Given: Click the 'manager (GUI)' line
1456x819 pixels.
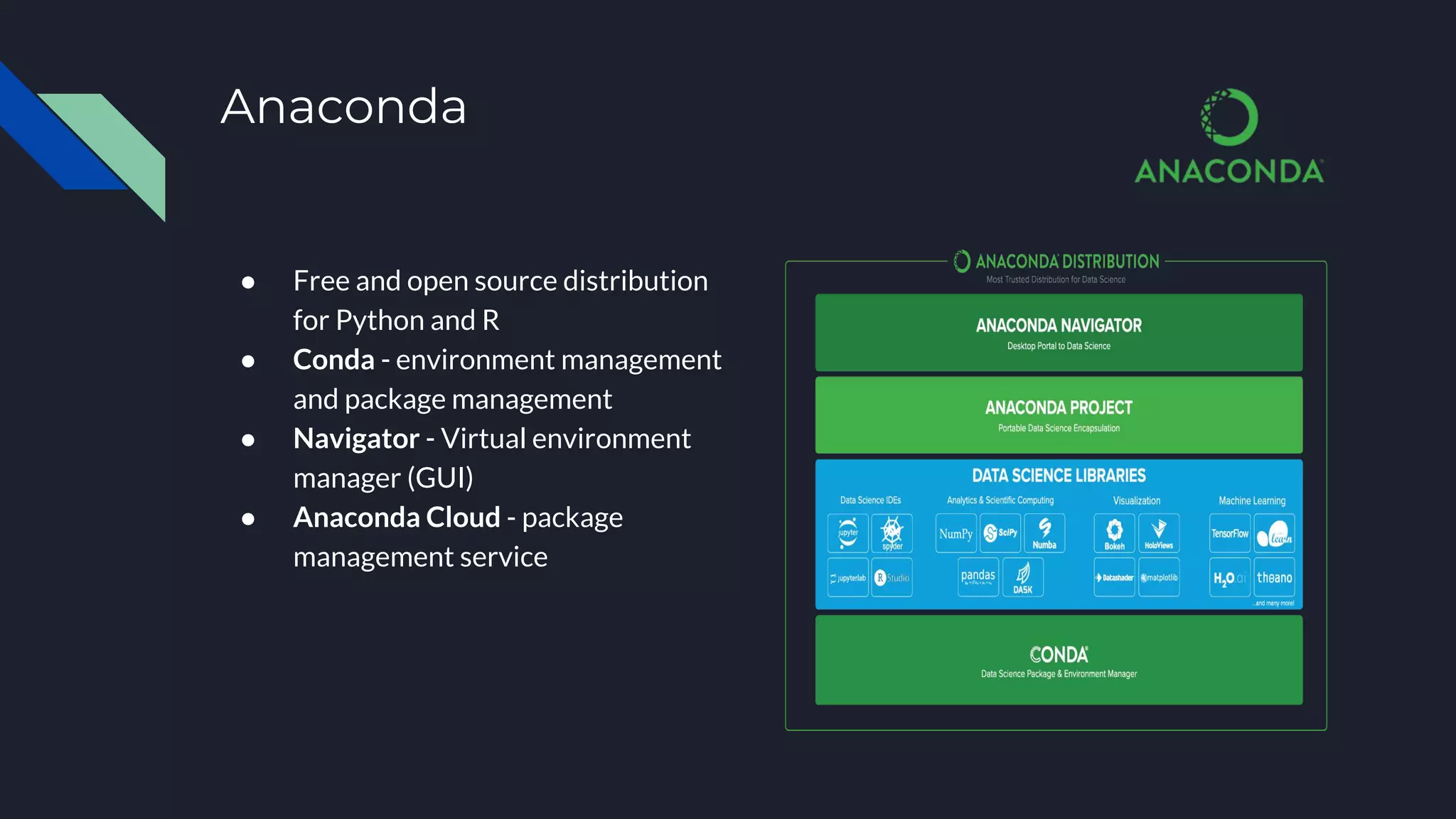Looking at the screenshot, I should click(383, 478).
